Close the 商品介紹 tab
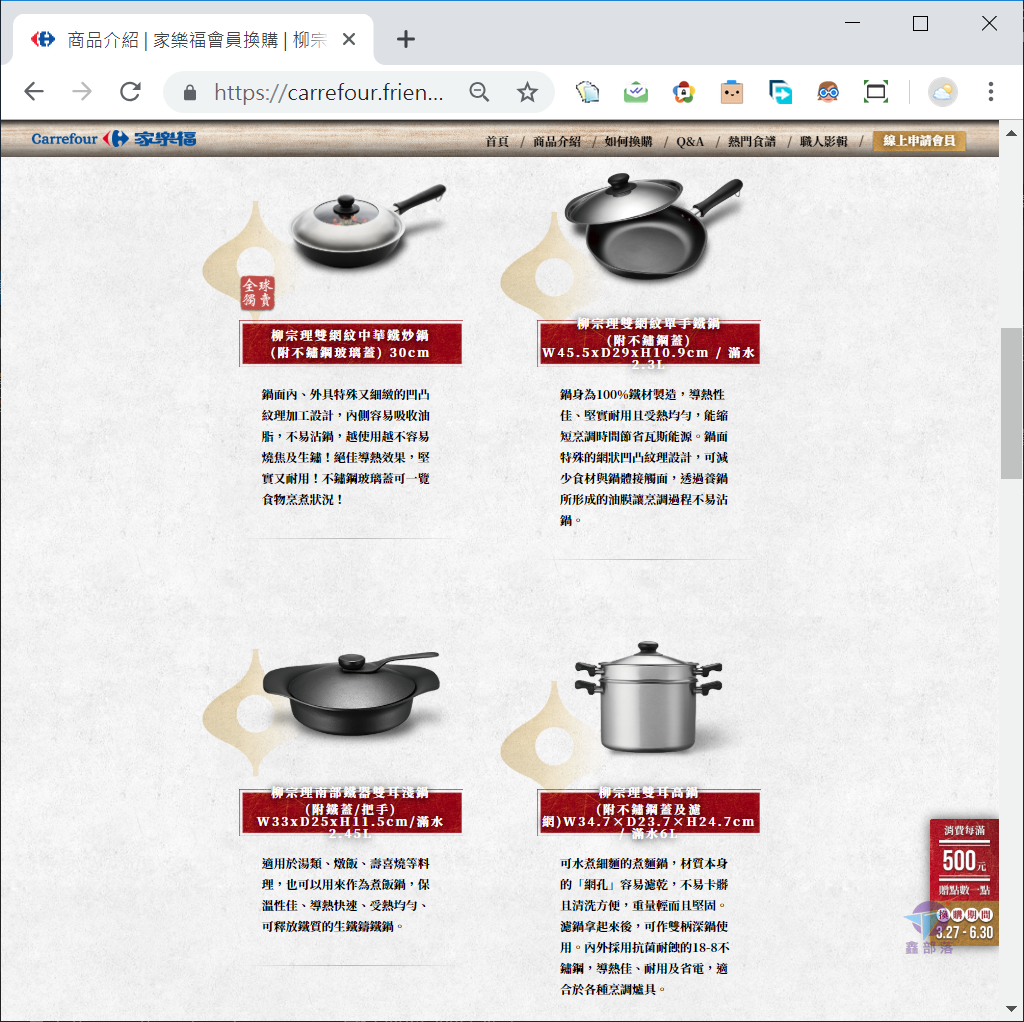Screen dimensions: 1024x1022 pos(349,40)
